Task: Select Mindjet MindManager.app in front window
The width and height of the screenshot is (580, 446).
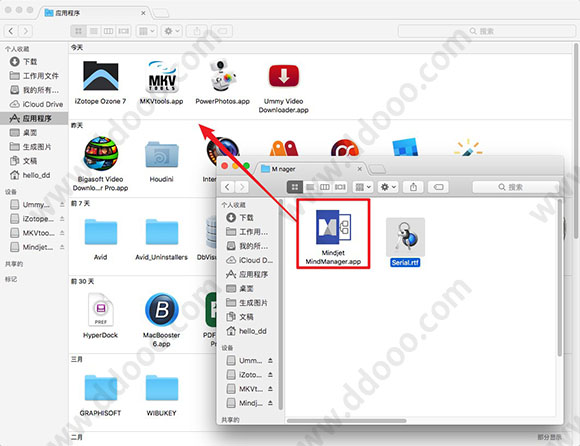Action: coord(333,227)
